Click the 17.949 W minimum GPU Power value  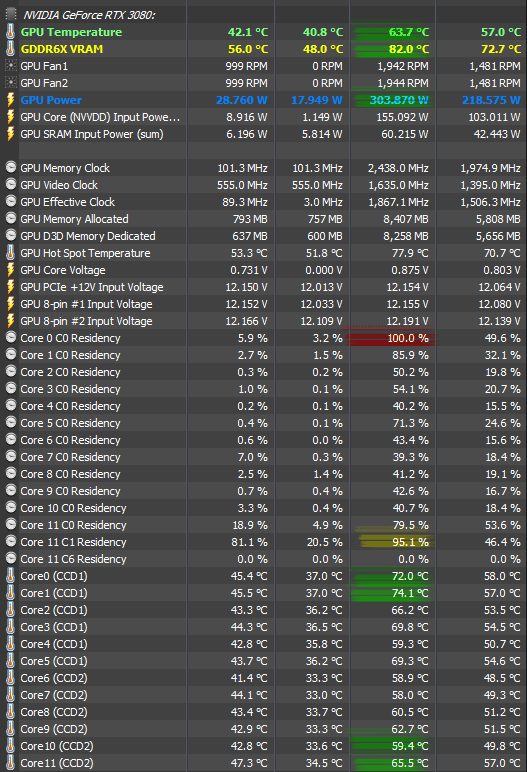click(x=317, y=100)
